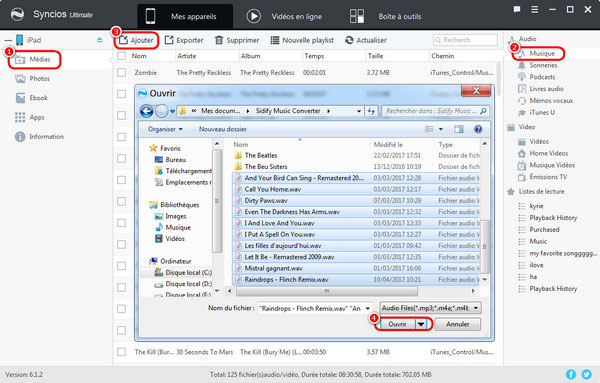Open the kyrie playlist
The height and width of the screenshot is (383, 600).
click(536, 206)
